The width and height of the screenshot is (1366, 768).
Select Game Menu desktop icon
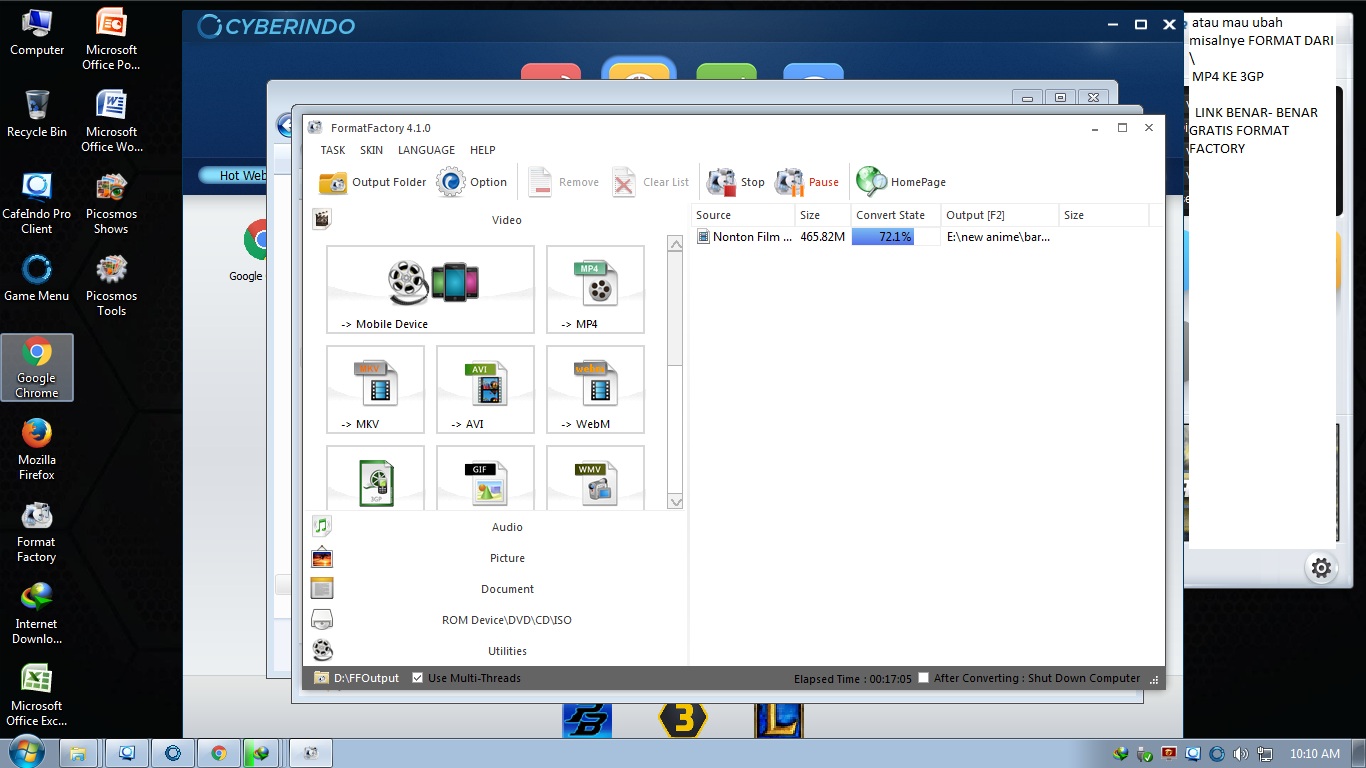coord(37,278)
